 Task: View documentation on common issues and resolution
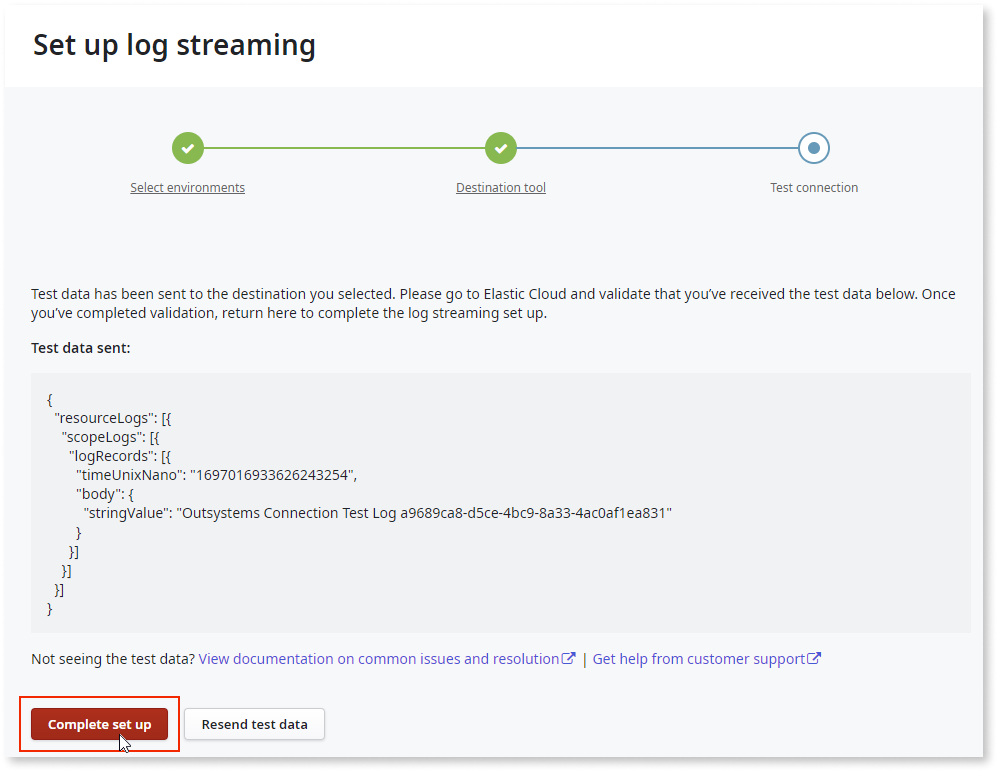(x=380, y=658)
